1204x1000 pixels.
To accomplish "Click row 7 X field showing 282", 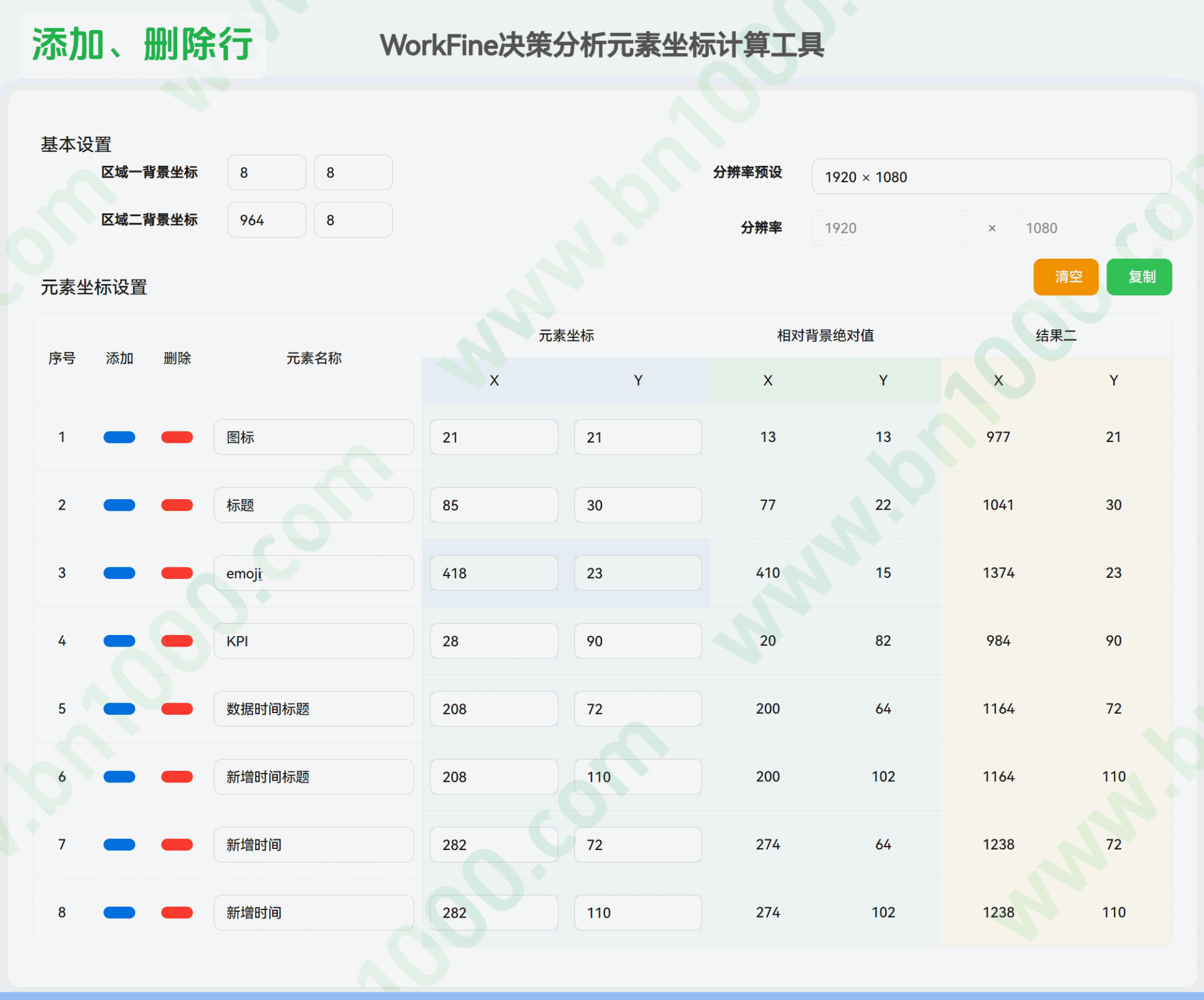I will click(x=494, y=845).
